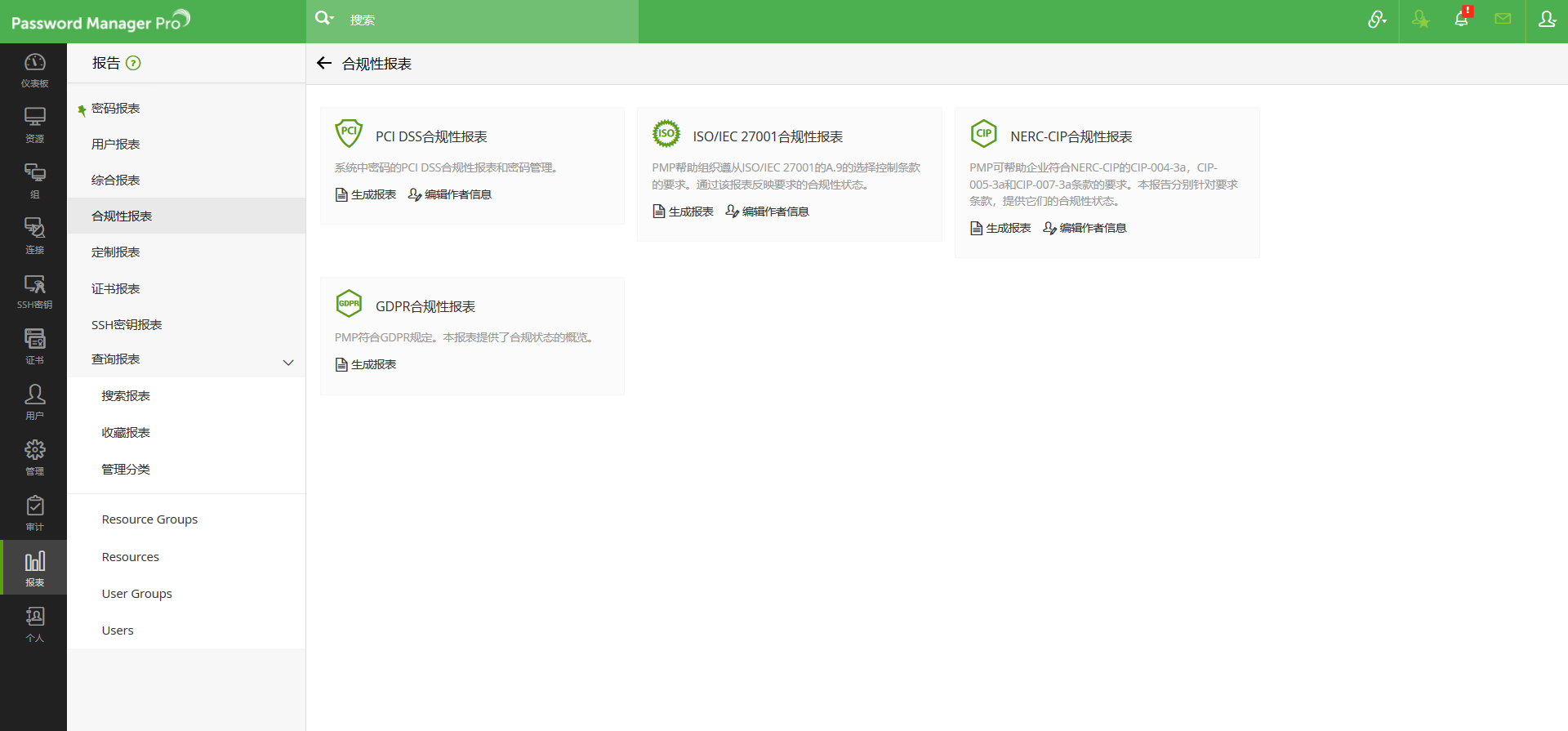This screenshot has height=731, width=1568.
Task: Collapse the 查询报表 section chevron
Action: pos(288,362)
